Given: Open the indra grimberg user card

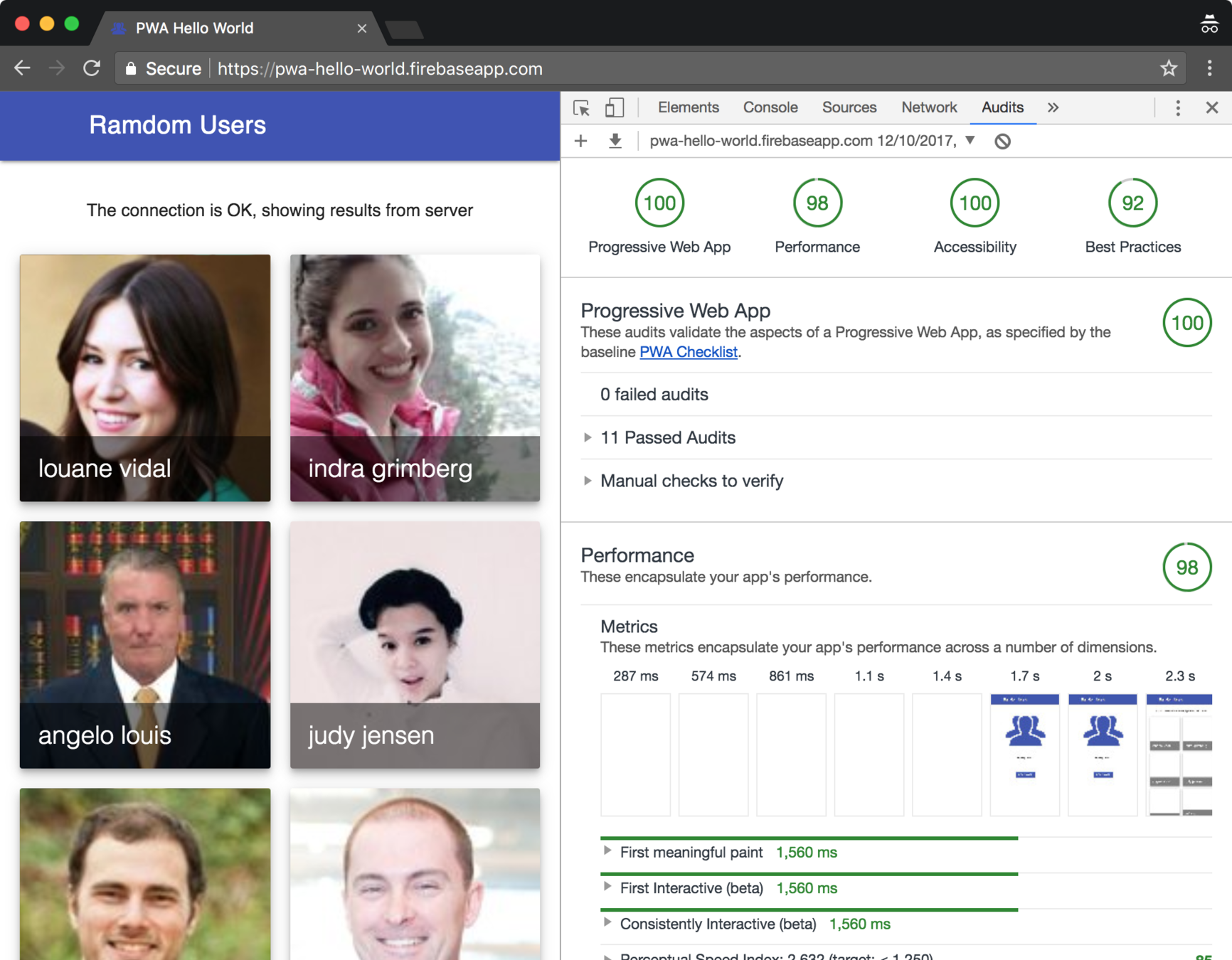Looking at the screenshot, I should 415,378.
